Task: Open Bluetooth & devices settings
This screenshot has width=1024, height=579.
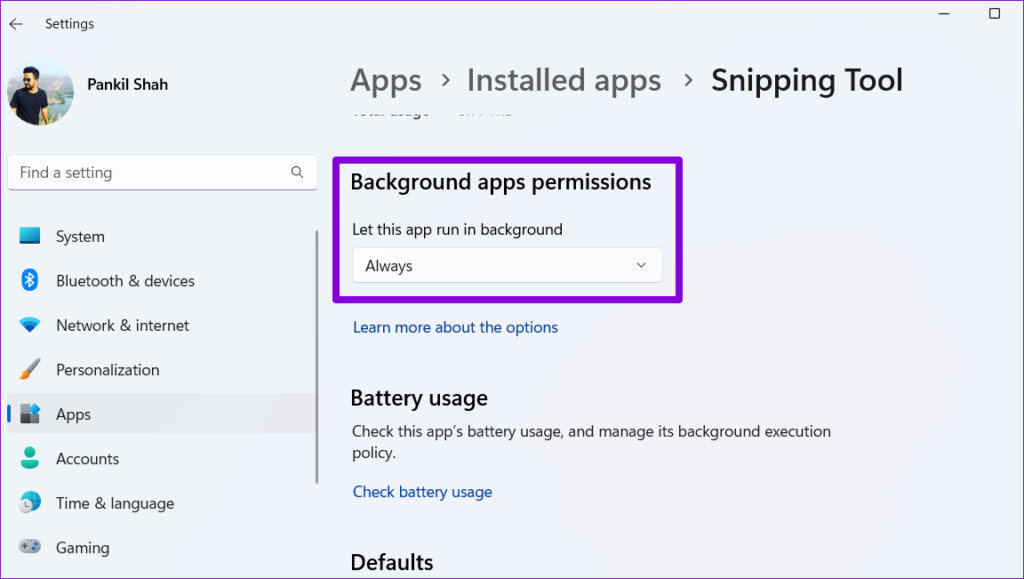Action: pos(29,281)
